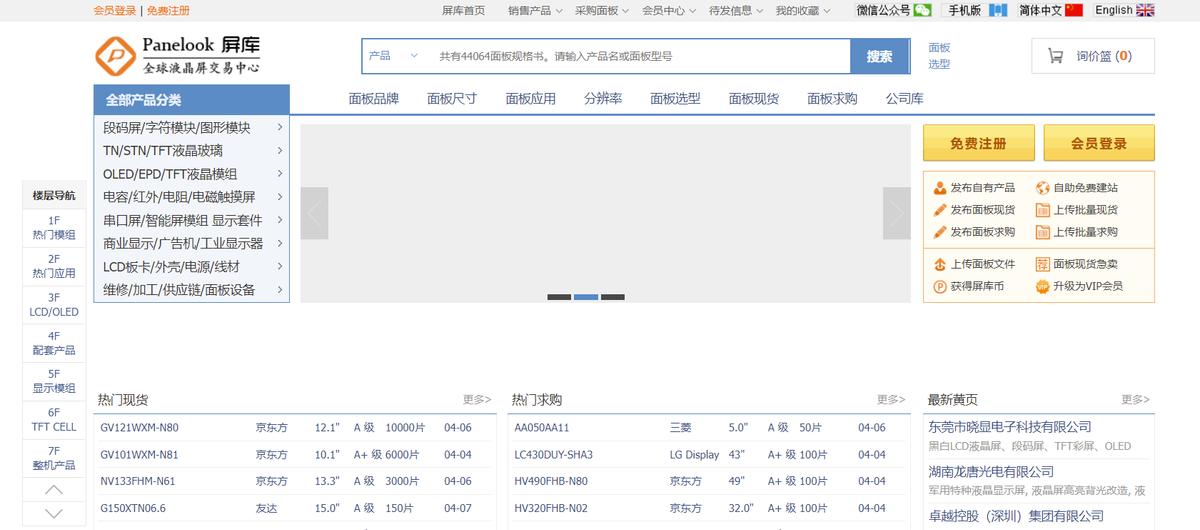The width and height of the screenshot is (1200, 530).
Task: Select the first banner slide indicator
Action: (x=559, y=297)
